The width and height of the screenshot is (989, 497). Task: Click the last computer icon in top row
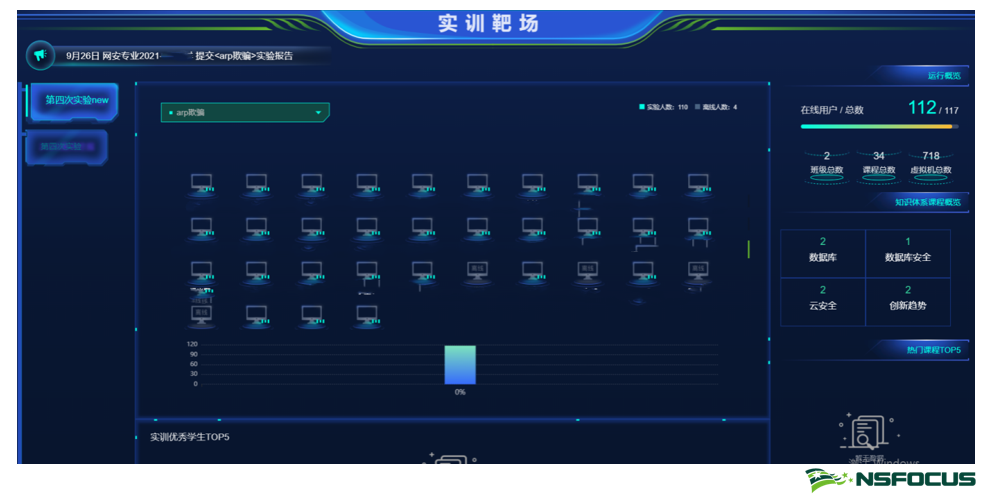pyautogui.click(x=698, y=184)
